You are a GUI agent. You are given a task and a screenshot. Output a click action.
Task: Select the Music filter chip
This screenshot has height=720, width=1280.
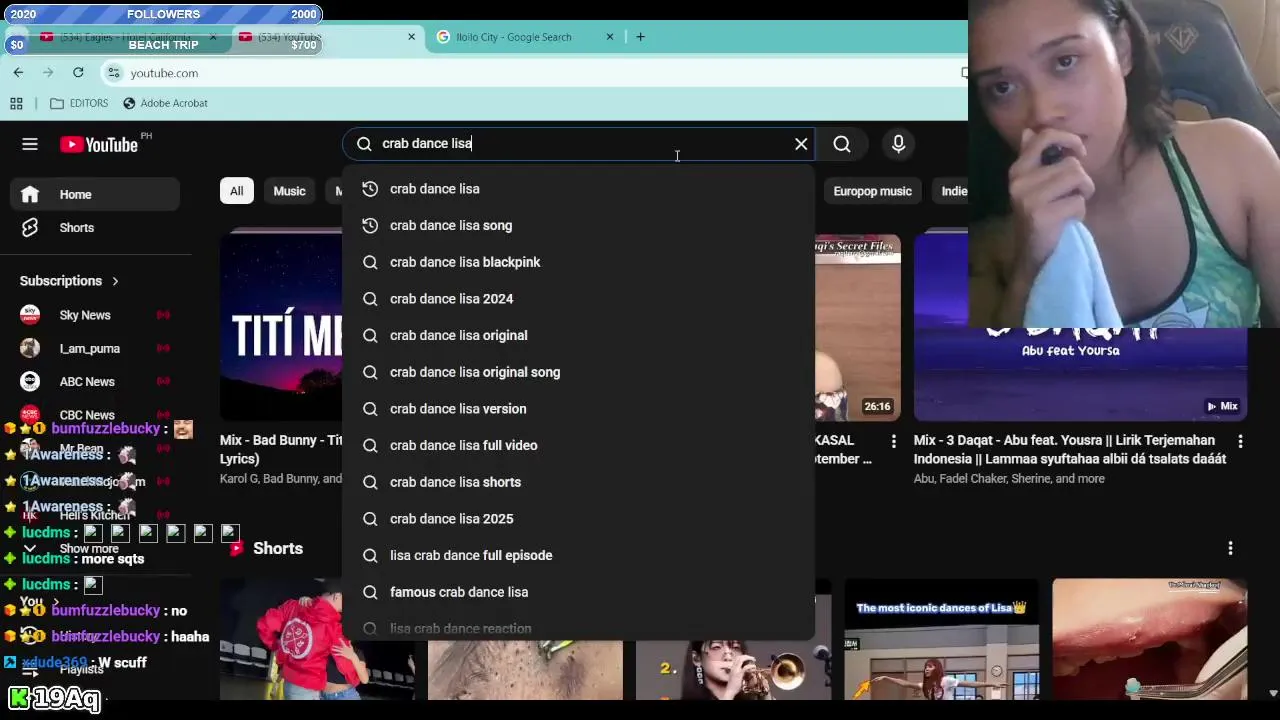[289, 191]
